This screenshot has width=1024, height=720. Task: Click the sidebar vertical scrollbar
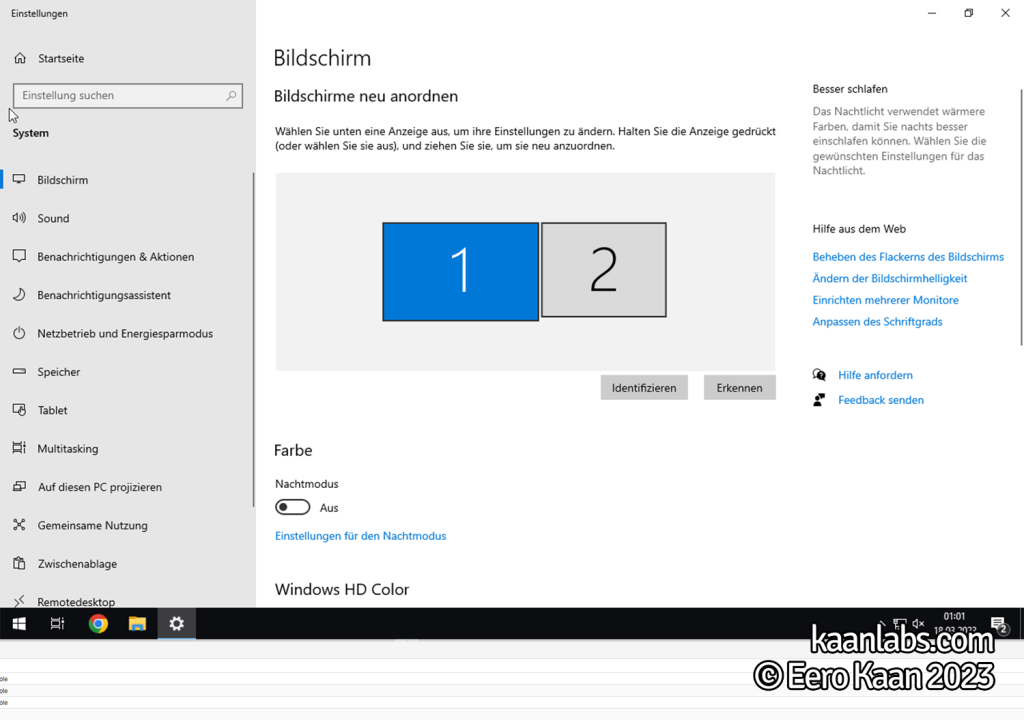click(x=253, y=340)
